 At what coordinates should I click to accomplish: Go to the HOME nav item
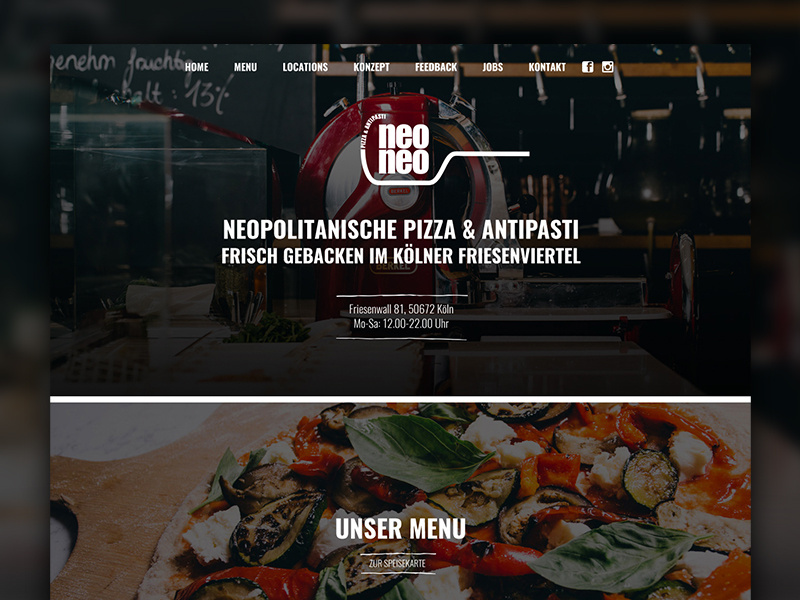pos(196,67)
